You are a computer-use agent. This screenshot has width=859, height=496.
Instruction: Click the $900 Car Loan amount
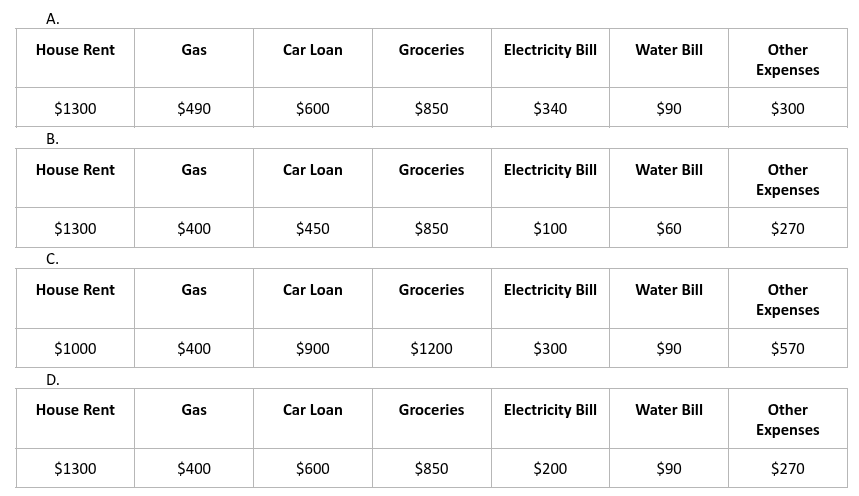coord(313,349)
